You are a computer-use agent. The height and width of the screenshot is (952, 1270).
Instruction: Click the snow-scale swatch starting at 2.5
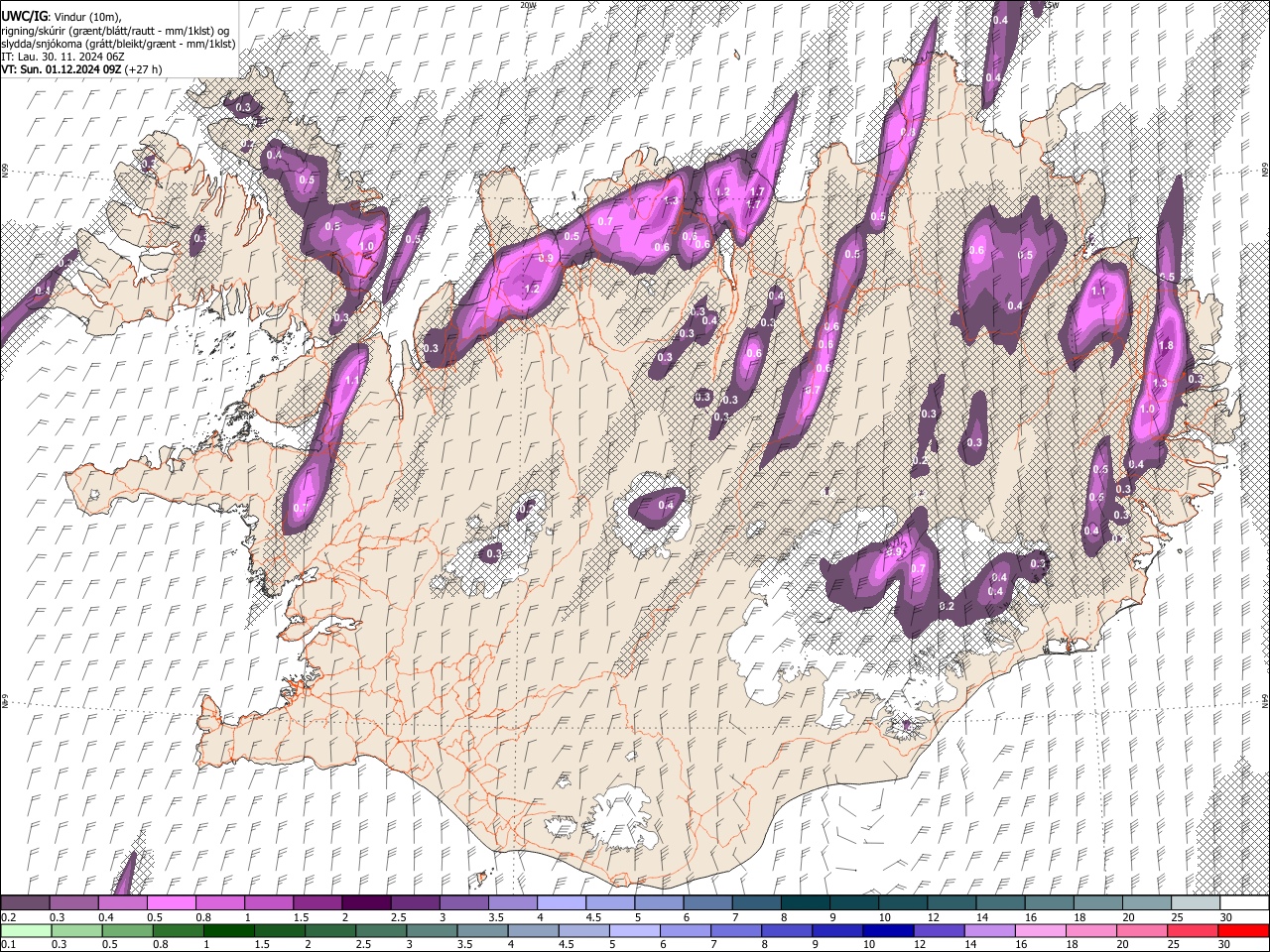(415, 903)
